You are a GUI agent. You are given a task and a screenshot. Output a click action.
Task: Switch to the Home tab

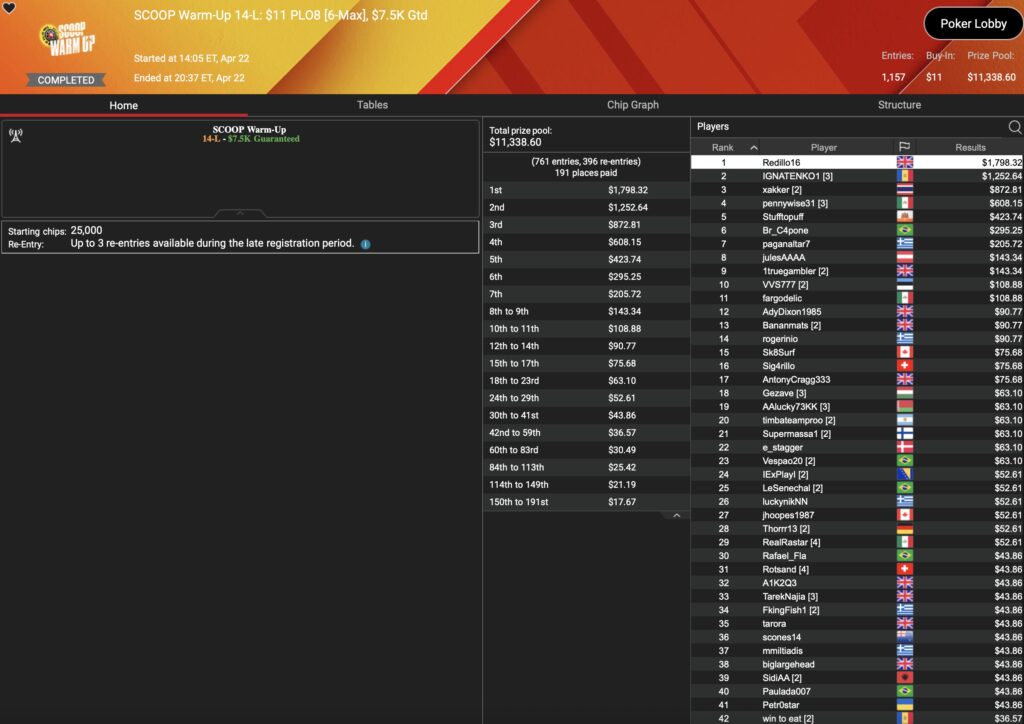point(123,105)
